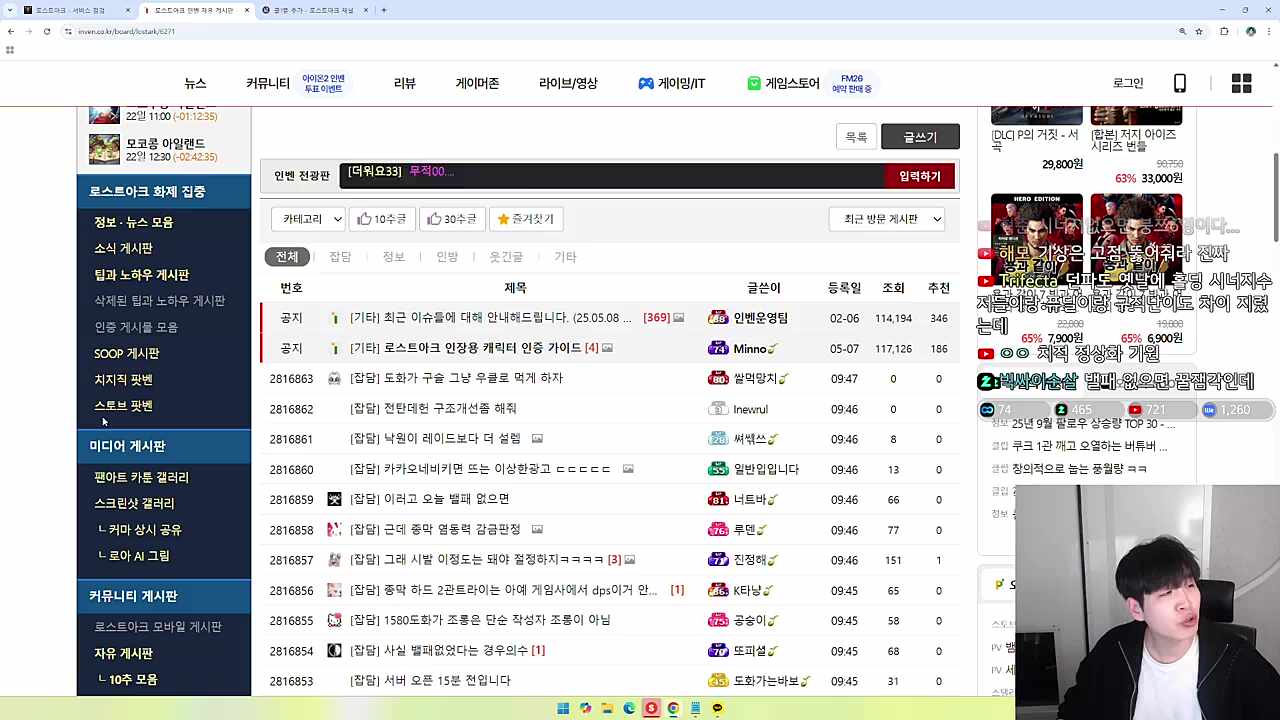The image size is (1280, 720).
Task: Click the zoom magnifier in address bar
Action: pyautogui.click(x=1182, y=31)
